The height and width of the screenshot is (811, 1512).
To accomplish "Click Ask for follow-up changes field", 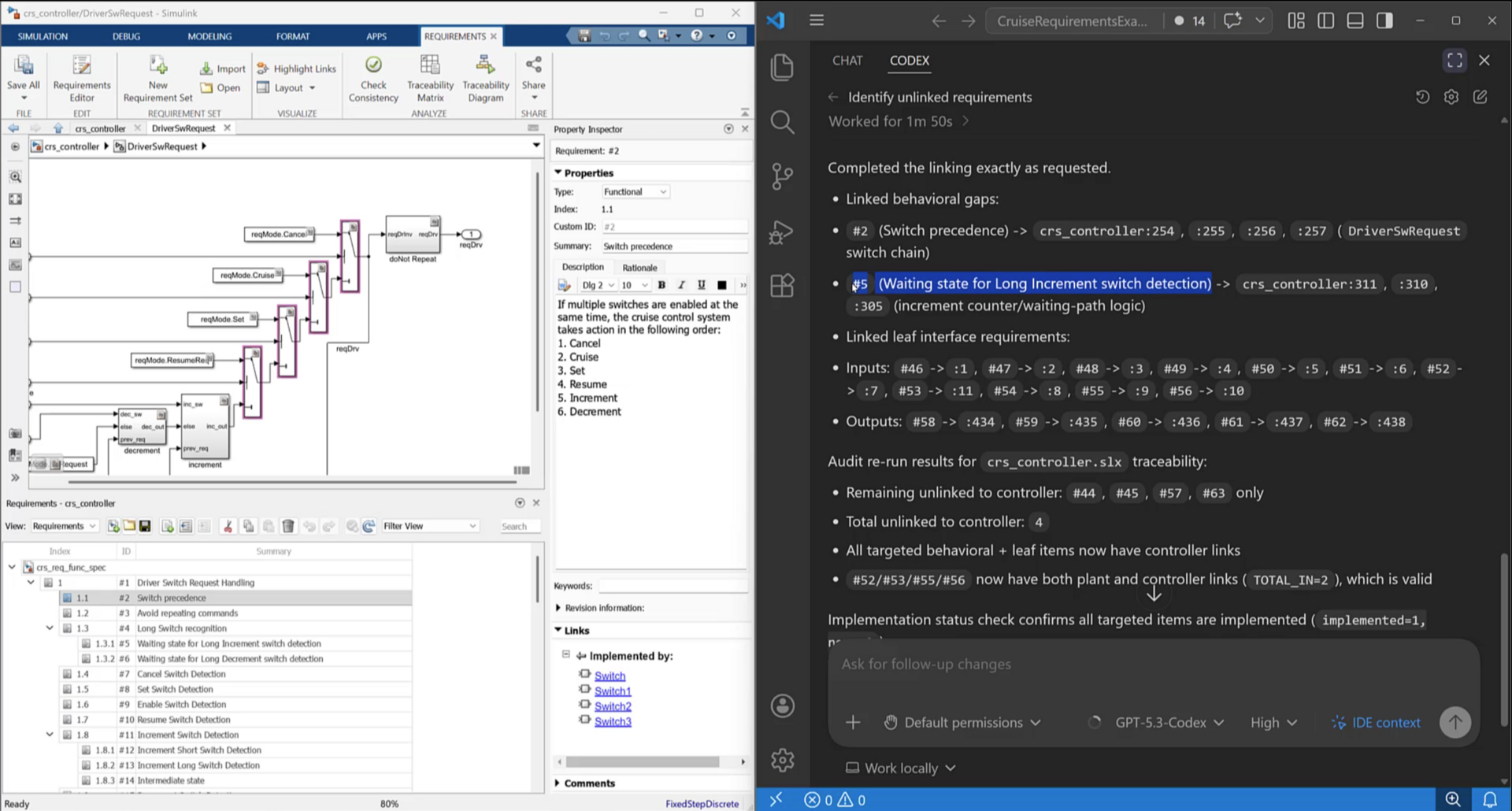I will (x=1154, y=665).
